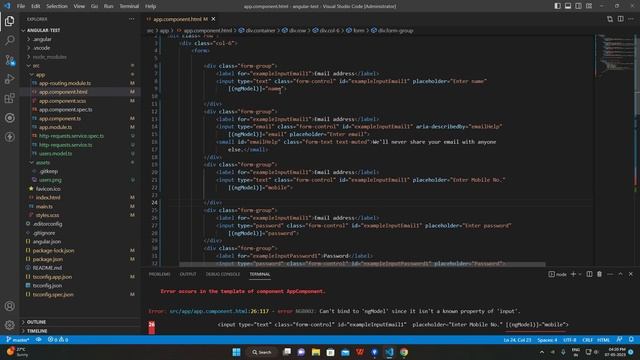The width and height of the screenshot is (640, 360).
Task: Close the app.component.html editor tab
Action: (x=213, y=19)
